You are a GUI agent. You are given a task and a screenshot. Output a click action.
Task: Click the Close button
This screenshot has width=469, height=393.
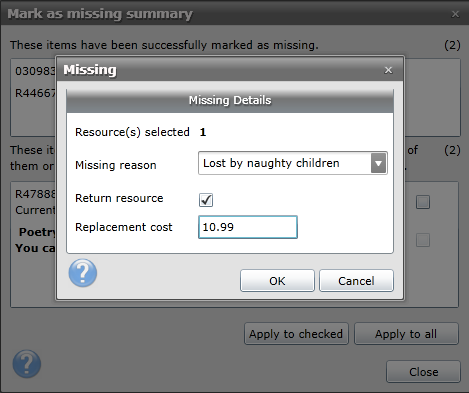tap(423, 372)
